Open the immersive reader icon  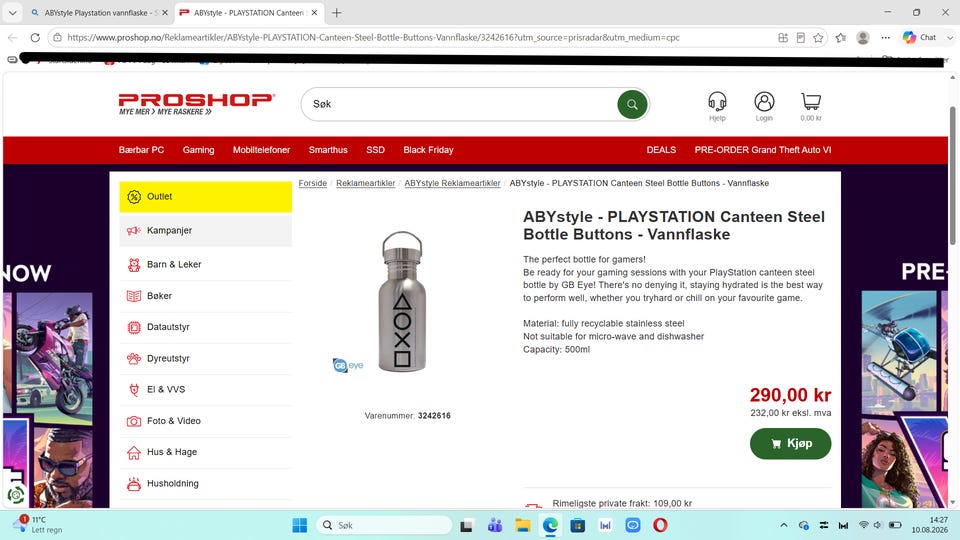click(800, 37)
